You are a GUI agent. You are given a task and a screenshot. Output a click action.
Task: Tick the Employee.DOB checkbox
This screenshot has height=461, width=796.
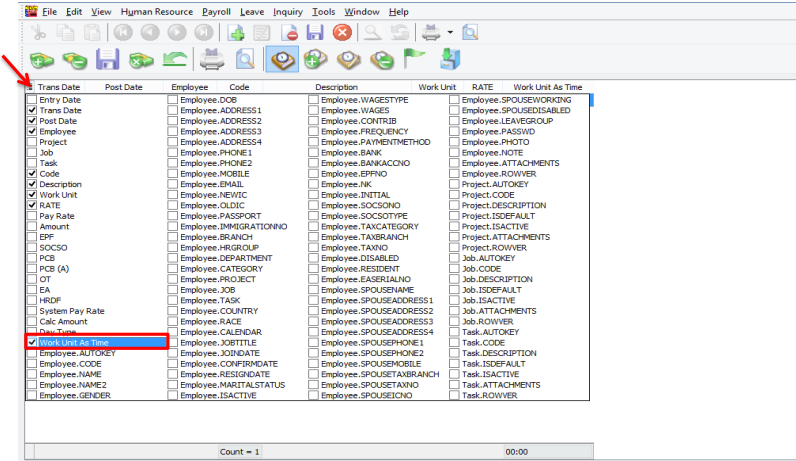pyautogui.click(x=173, y=100)
